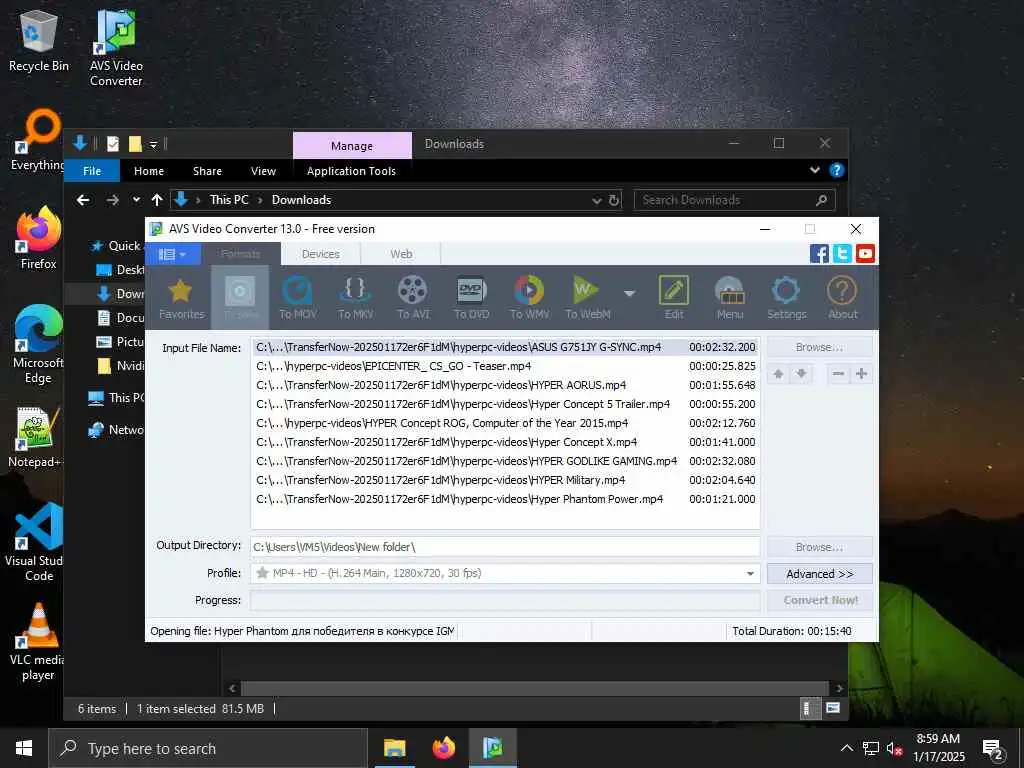Screen dimensions: 1024x768
Task: Expand Explorer address bar history dropdown
Action: (596, 200)
